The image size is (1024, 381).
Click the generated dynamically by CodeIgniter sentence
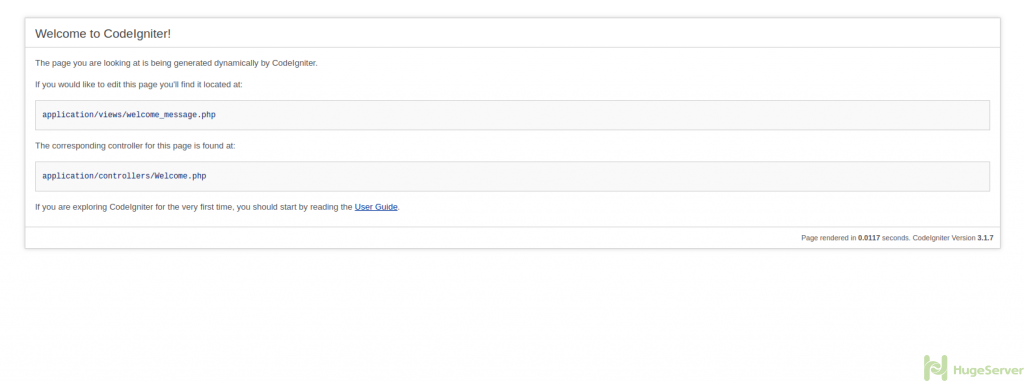[x=176, y=63]
